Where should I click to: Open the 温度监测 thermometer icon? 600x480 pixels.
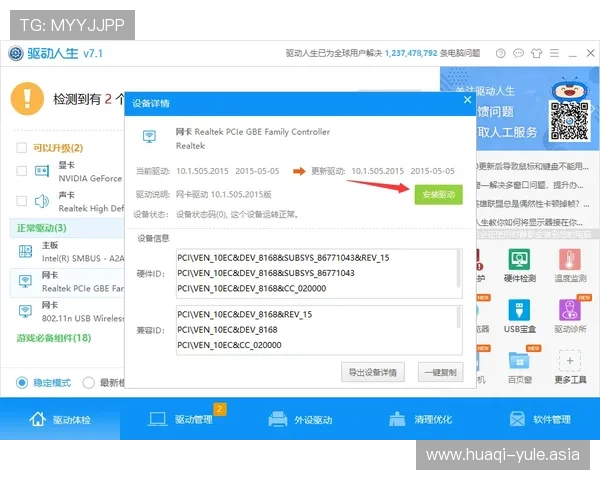(570, 260)
